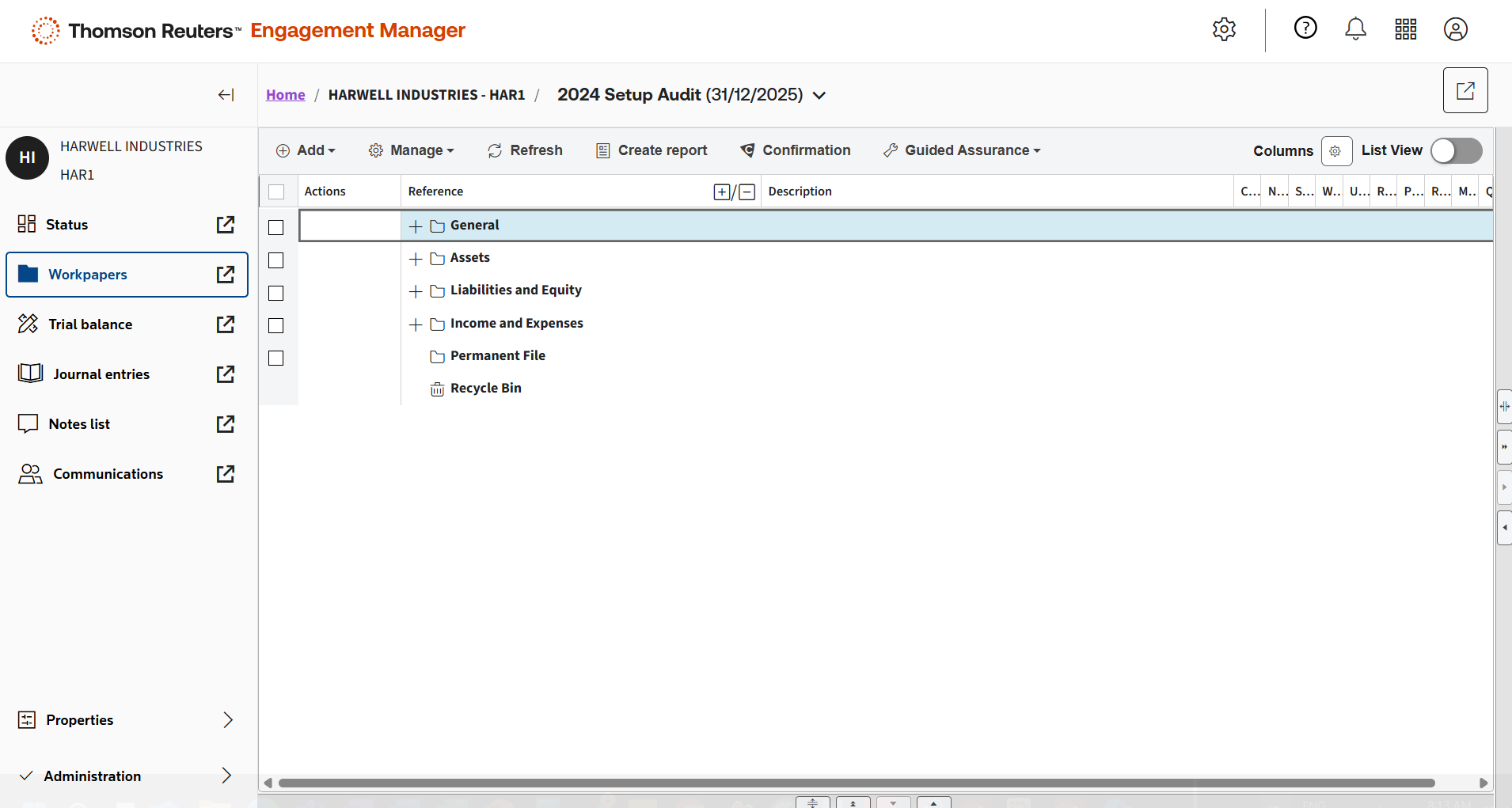Open Trial balance in new window icon

pos(226,324)
